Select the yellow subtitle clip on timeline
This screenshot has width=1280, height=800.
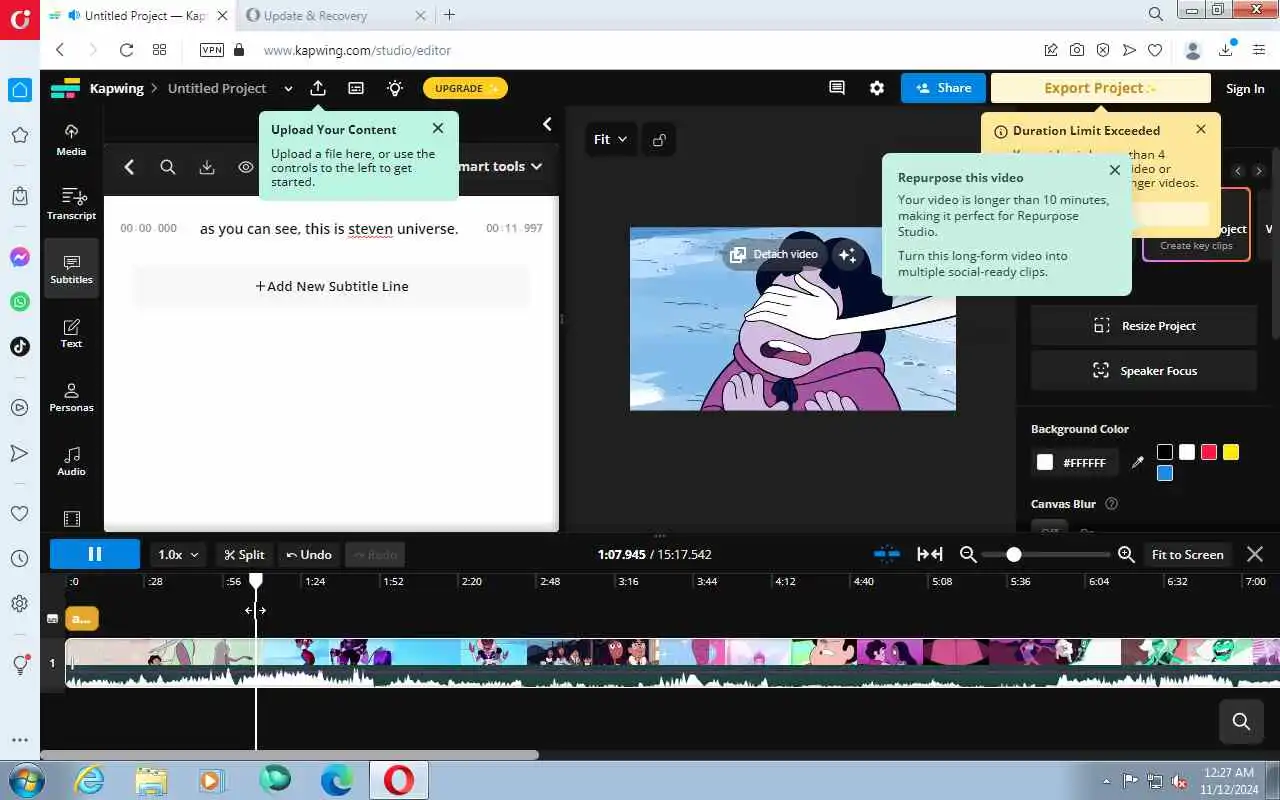click(82, 619)
